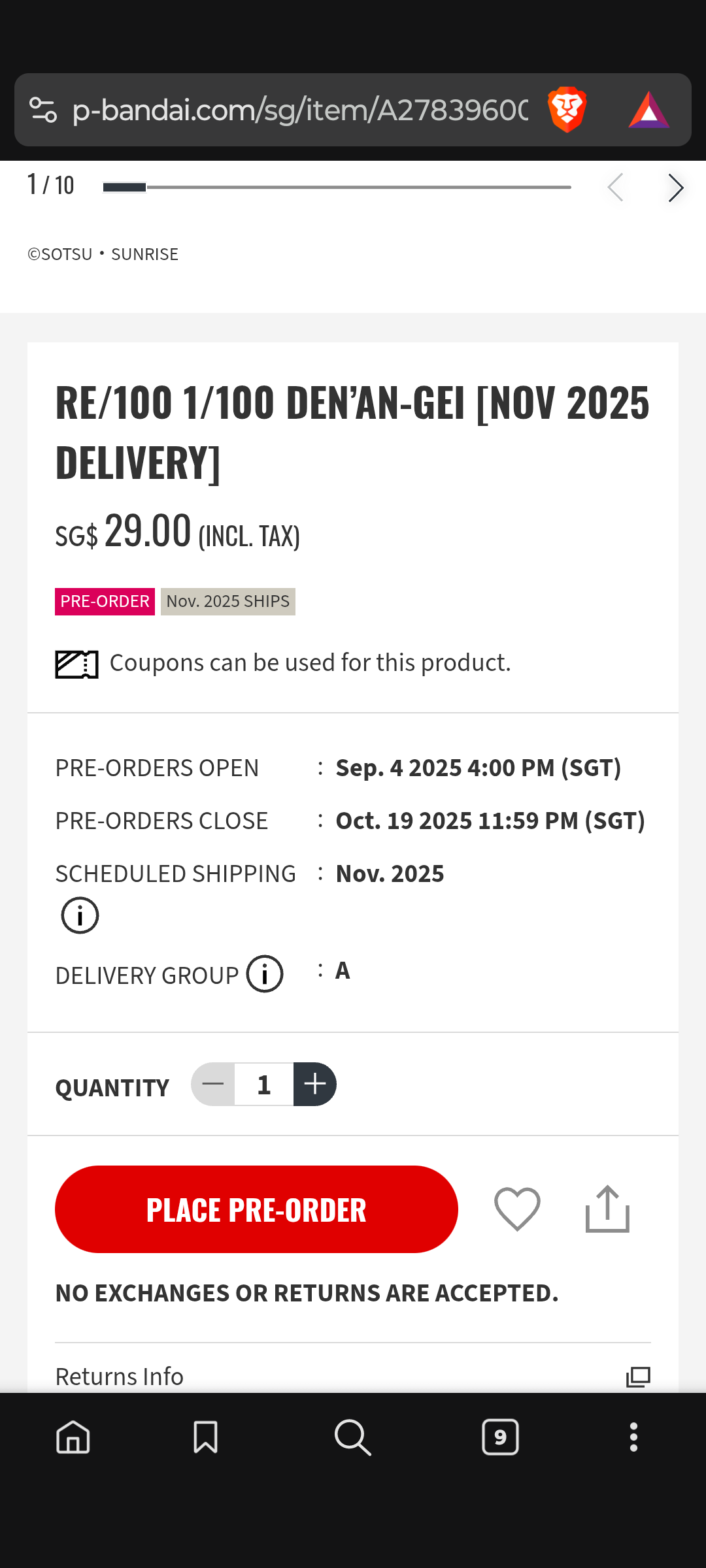Show Delivery Group info icon
Viewport: 706px width, 1568px height.
click(x=265, y=974)
